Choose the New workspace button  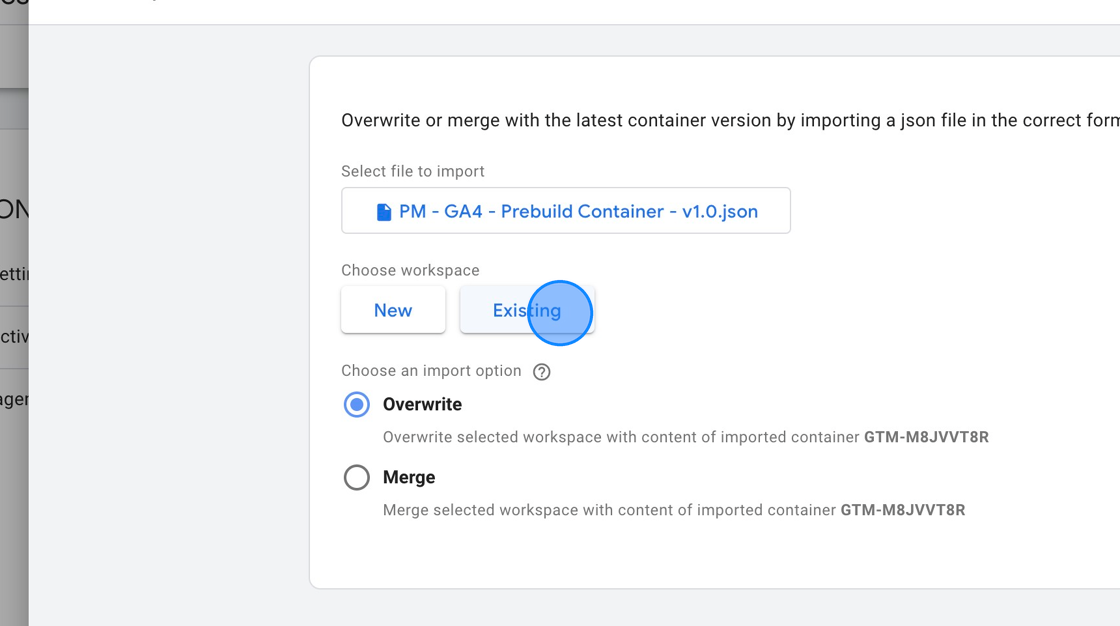393,310
